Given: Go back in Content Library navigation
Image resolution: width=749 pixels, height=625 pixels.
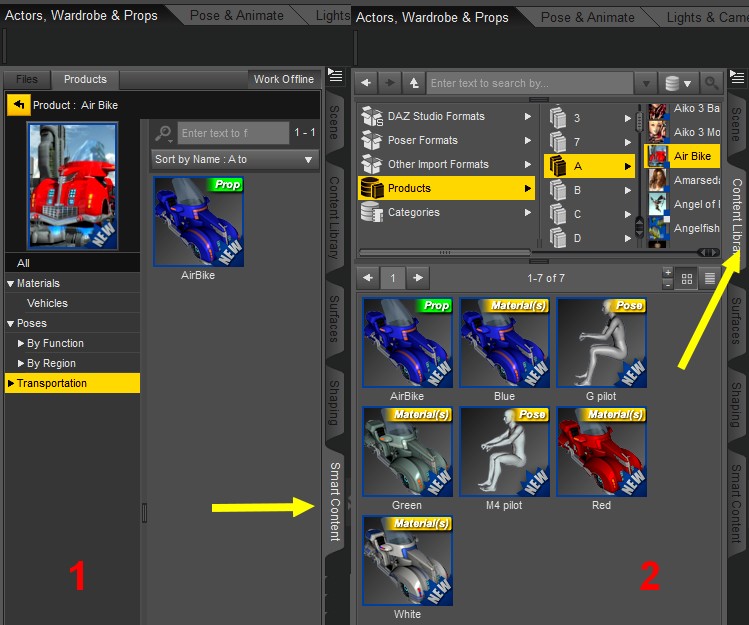Looking at the screenshot, I should [366, 83].
